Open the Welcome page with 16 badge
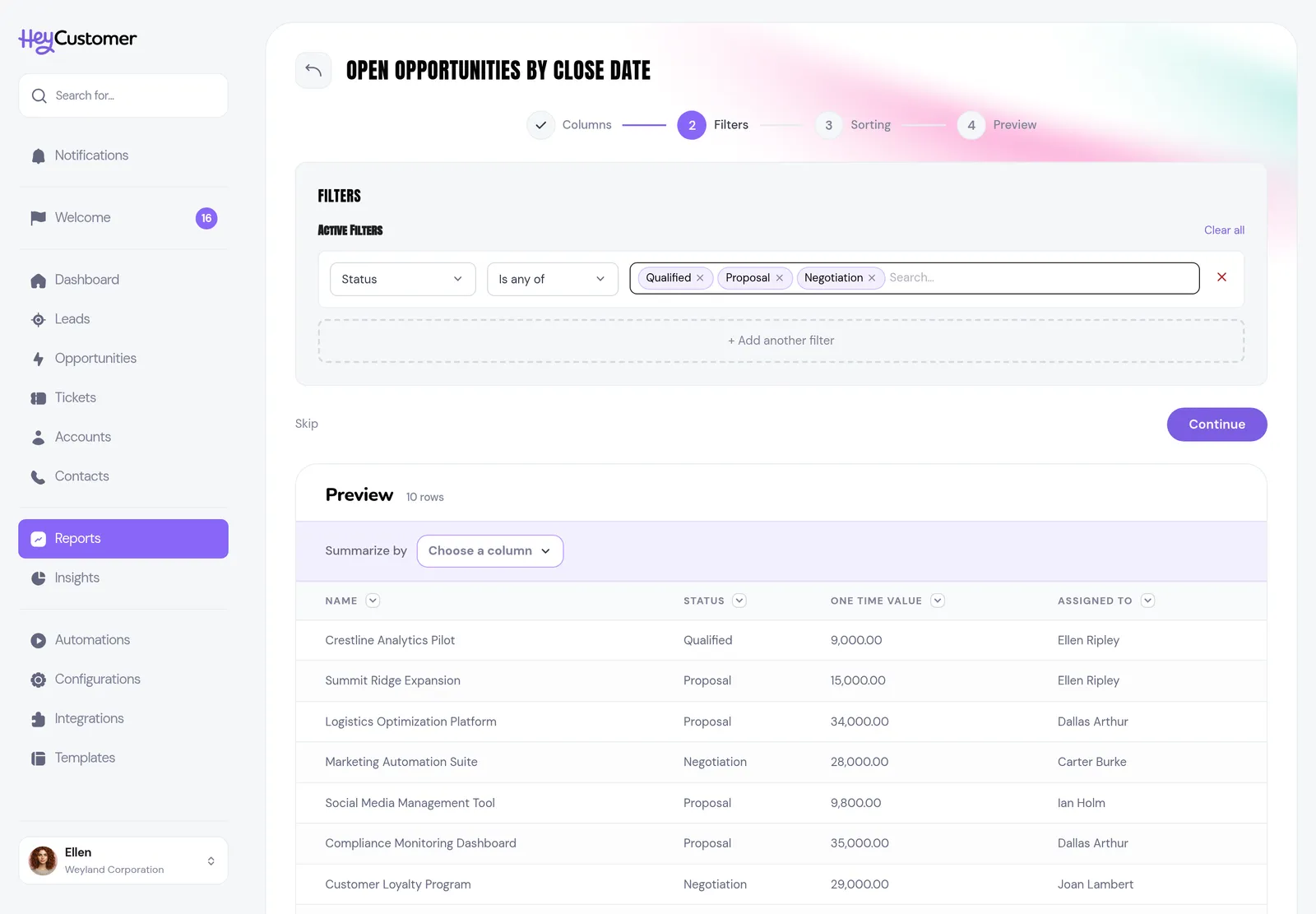 [x=123, y=218]
